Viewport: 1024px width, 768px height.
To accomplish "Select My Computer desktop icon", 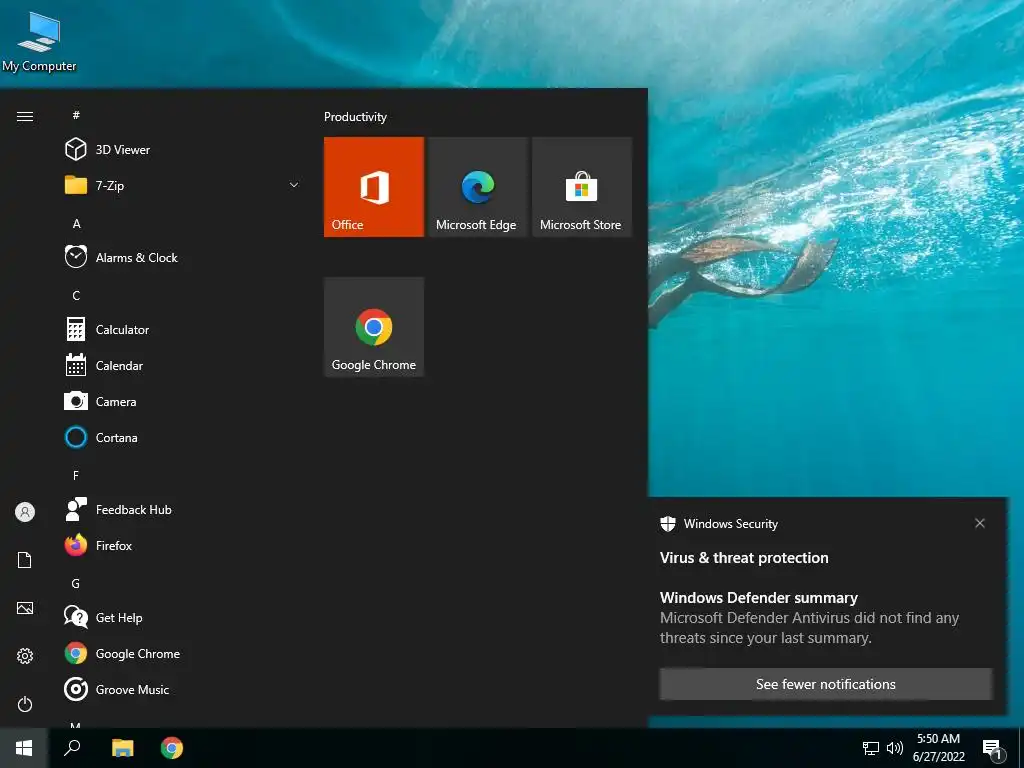I will [x=39, y=40].
